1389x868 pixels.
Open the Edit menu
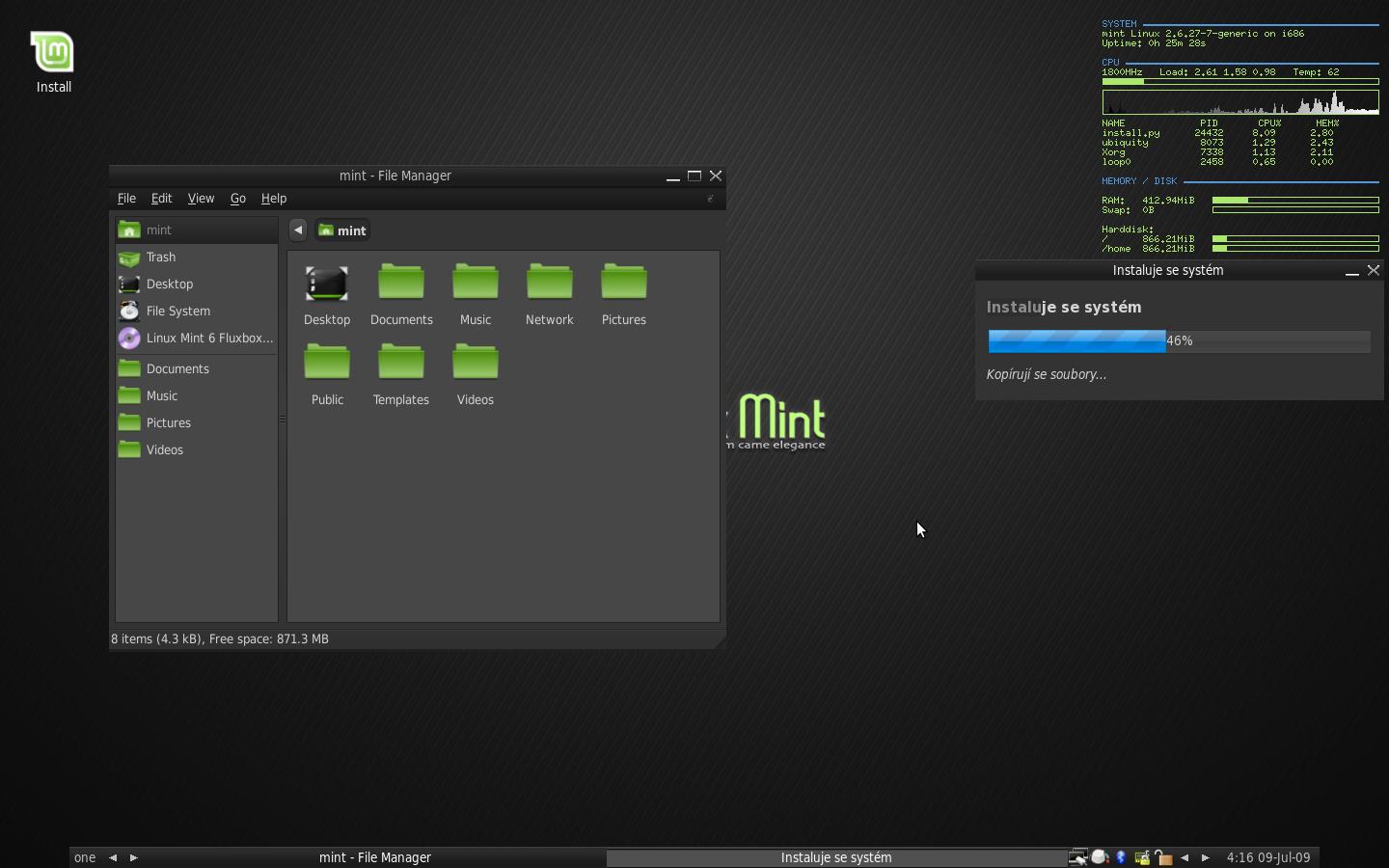161,199
